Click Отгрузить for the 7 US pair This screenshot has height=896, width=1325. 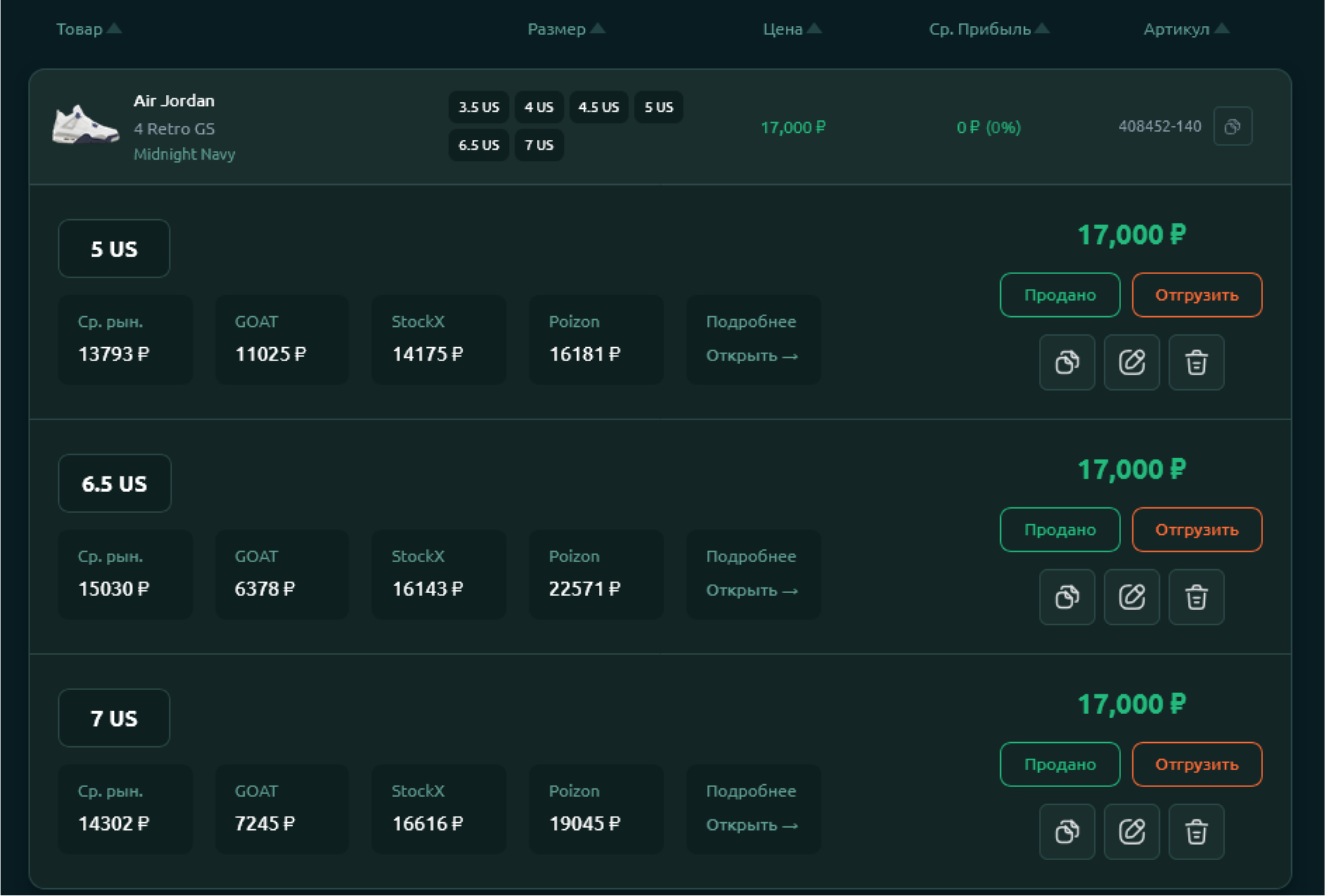tap(1197, 765)
